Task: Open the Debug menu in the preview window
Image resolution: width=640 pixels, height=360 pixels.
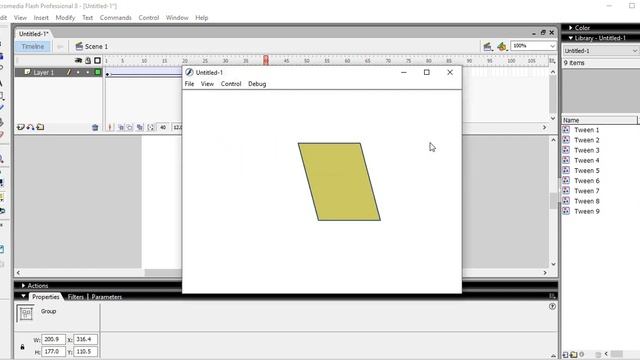Action: (257, 84)
